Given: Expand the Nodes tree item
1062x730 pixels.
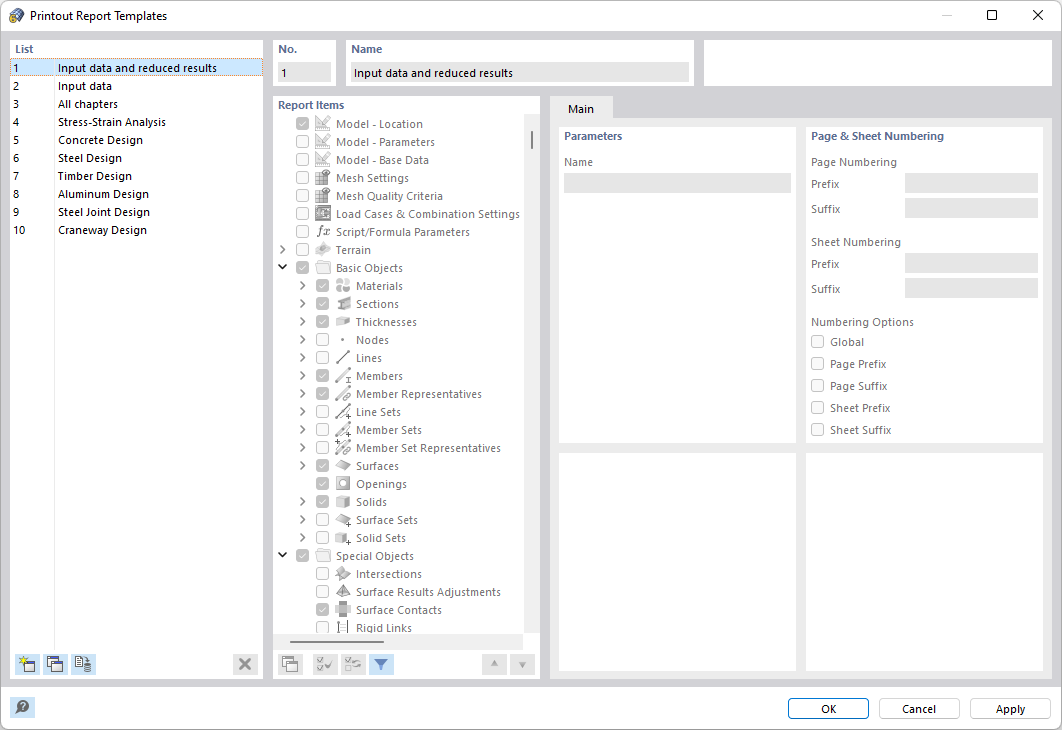Looking at the screenshot, I should 303,339.
